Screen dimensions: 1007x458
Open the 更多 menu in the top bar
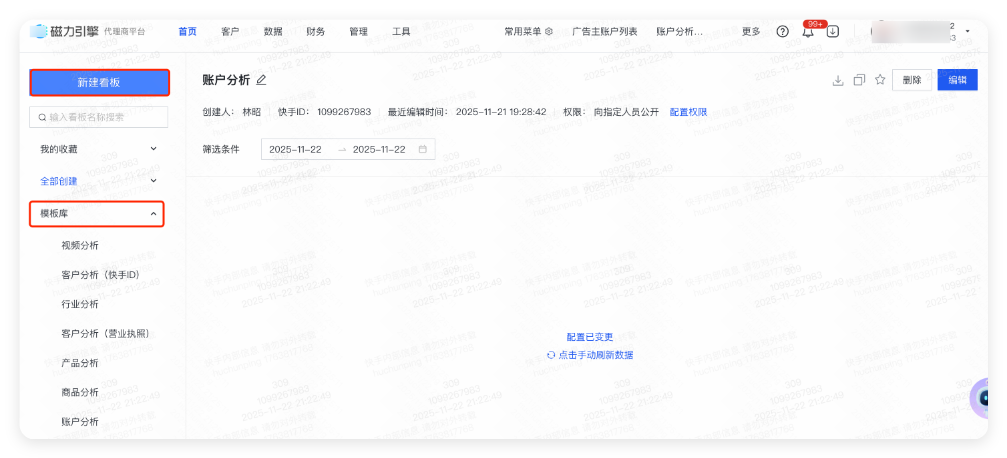point(751,31)
